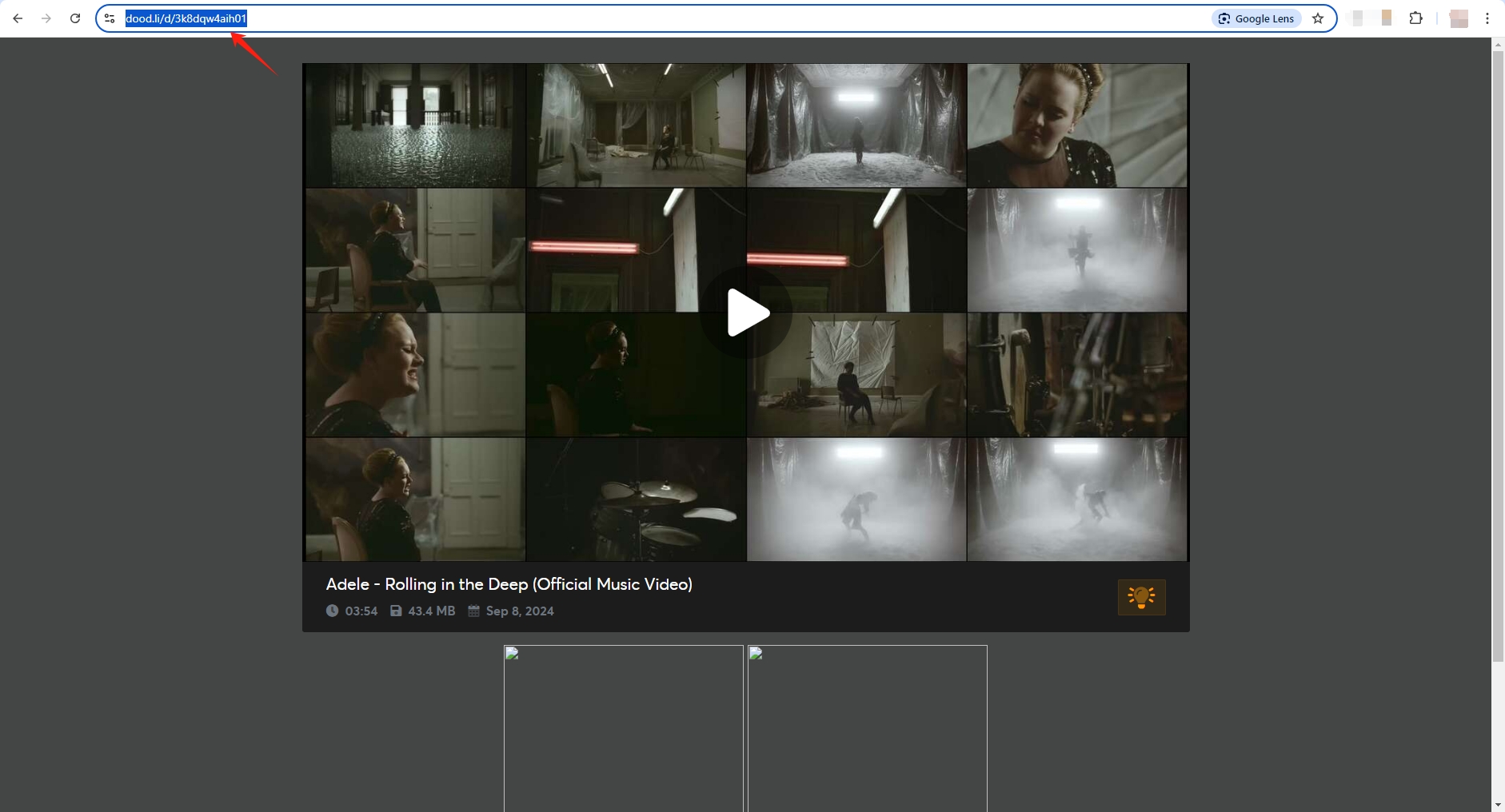Image resolution: width=1505 pixels, height=812 pixels.
Task: Click the browser forward arrow
Action: click(46, 18)
